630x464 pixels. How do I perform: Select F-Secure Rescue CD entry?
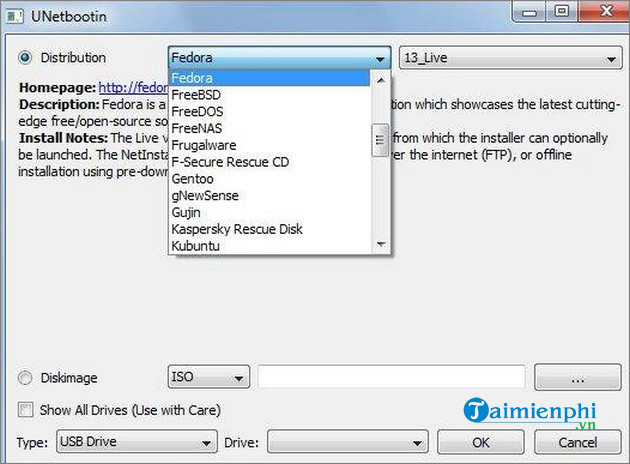coord(230,161)
